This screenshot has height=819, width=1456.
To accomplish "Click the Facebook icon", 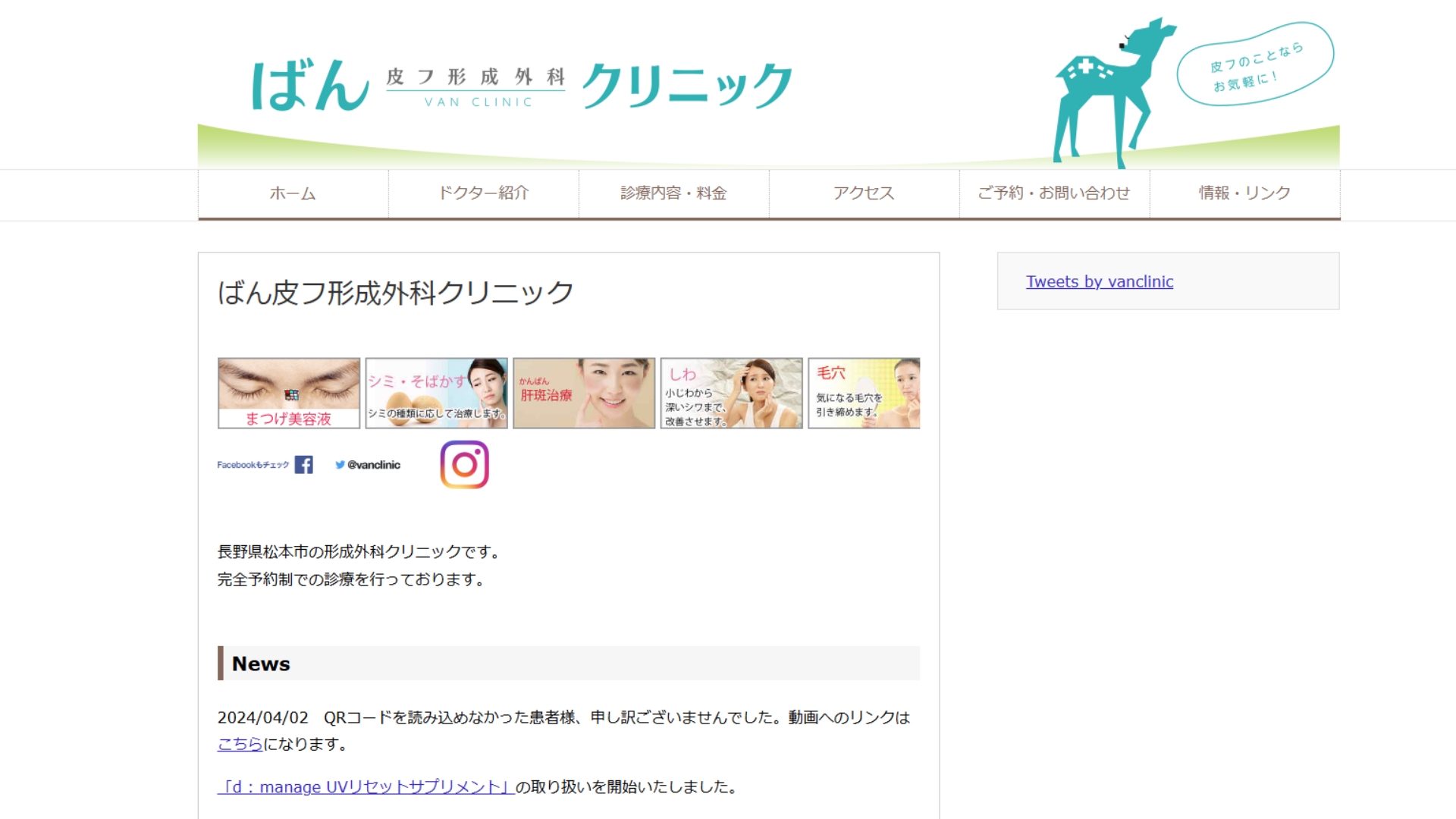I will tap(304, 463).
